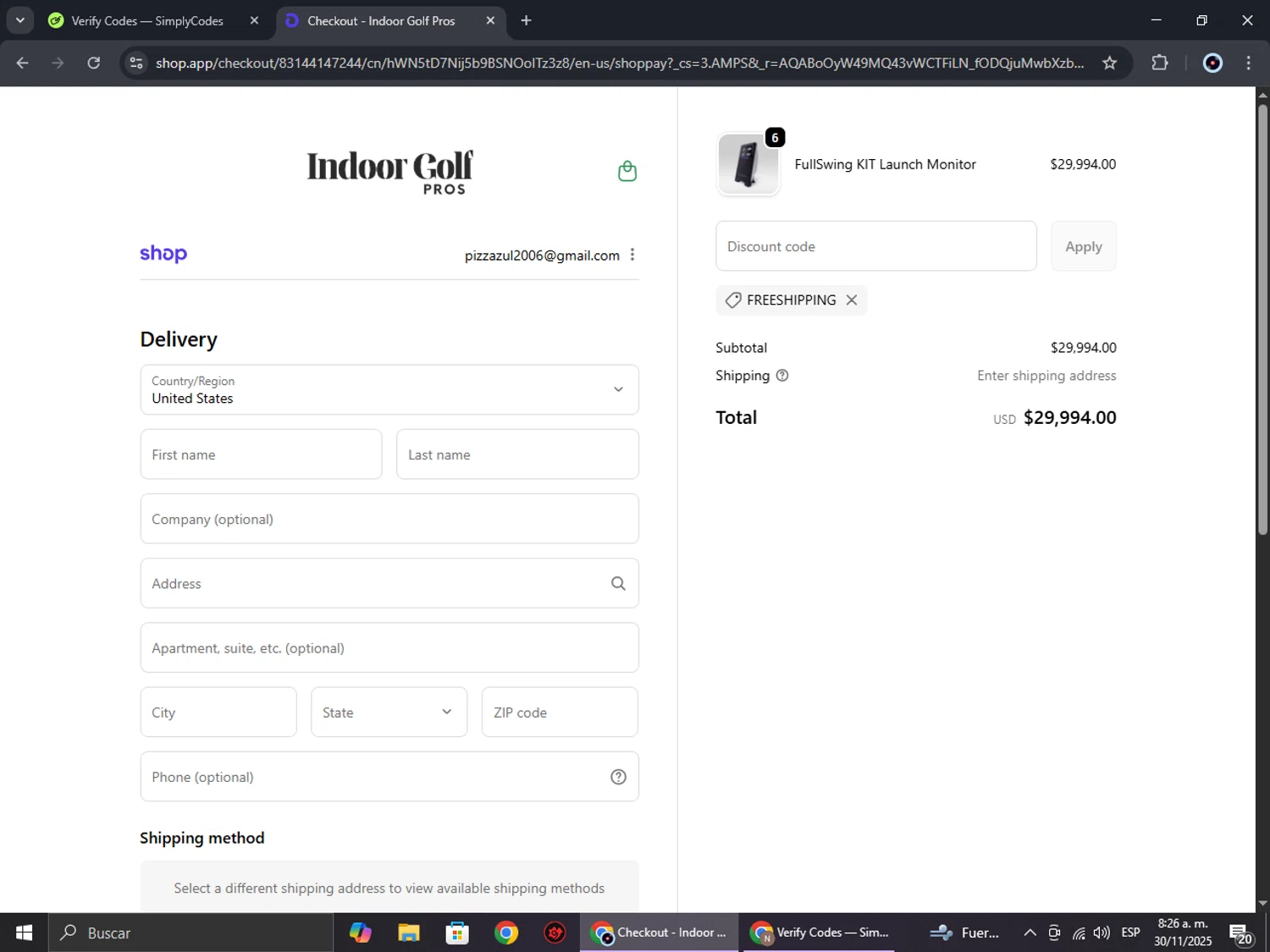Remove the FREESHIPPING discount code

(x=852, y=300)
